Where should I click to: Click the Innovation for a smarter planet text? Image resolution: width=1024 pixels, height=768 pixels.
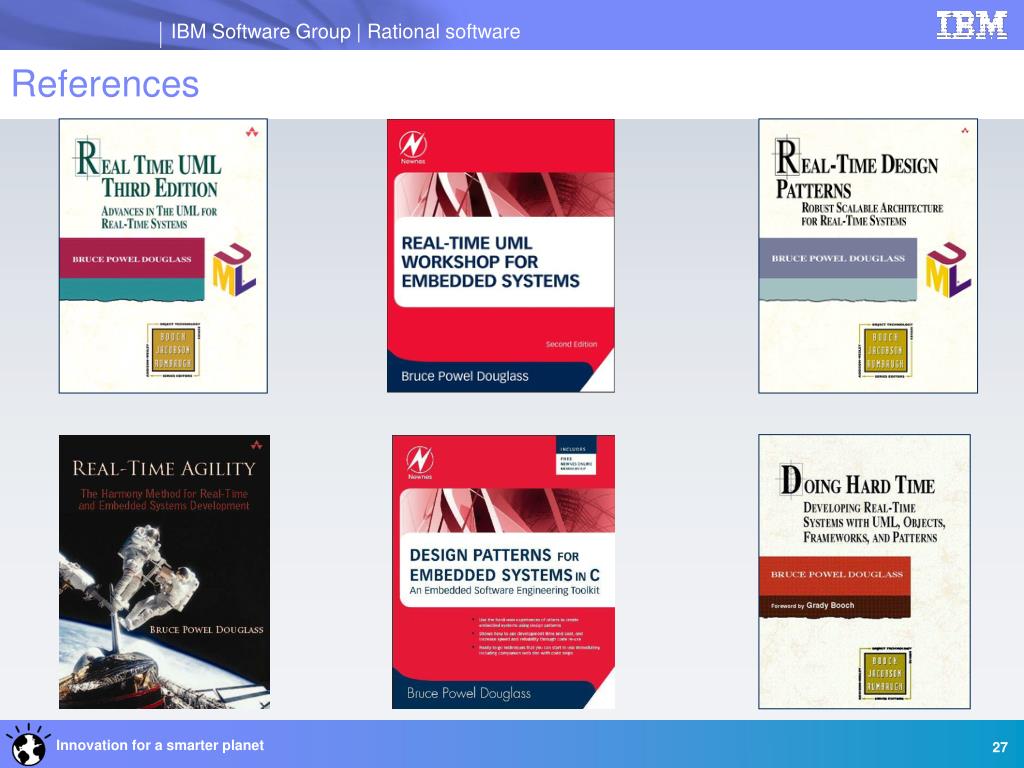tap(160, 745)
